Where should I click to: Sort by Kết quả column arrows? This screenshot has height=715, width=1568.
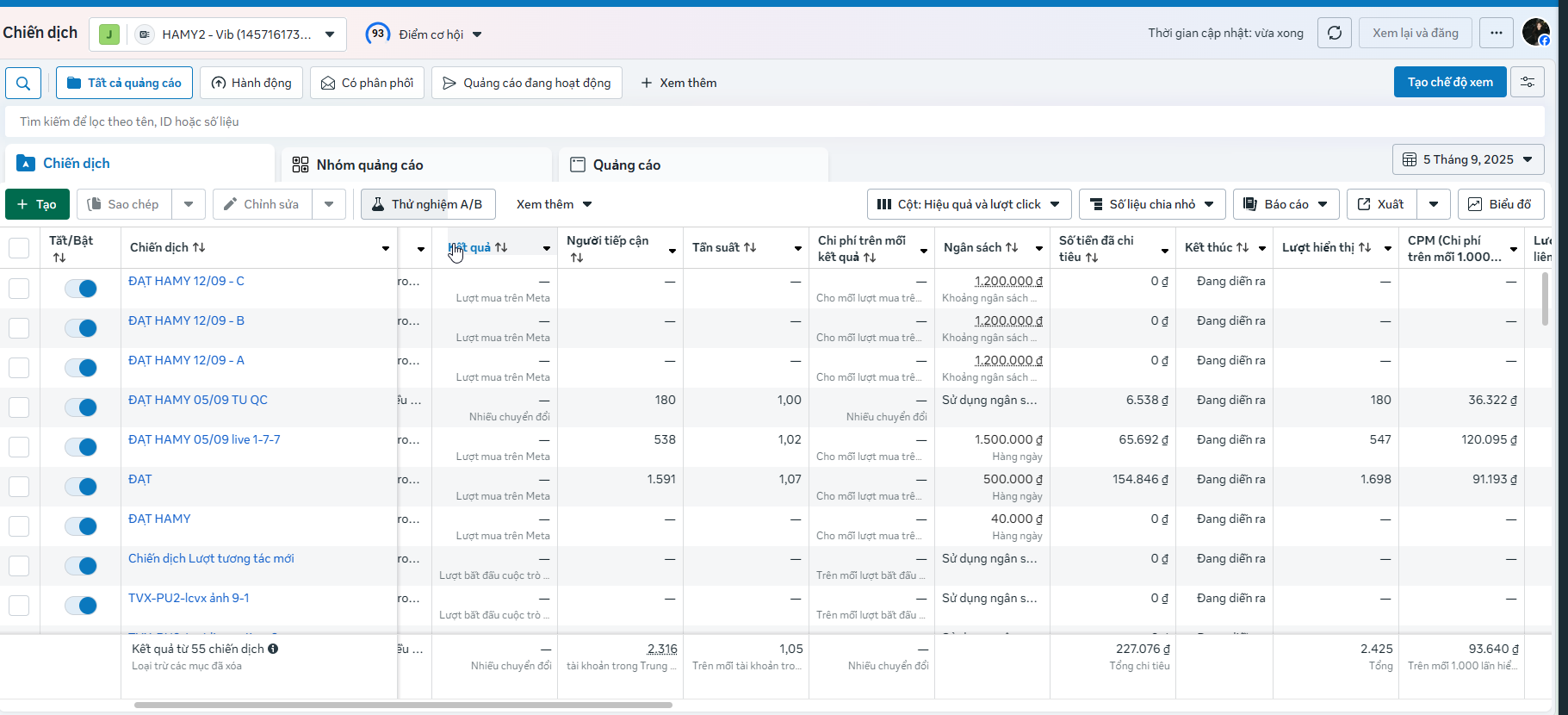coord(501,247)
